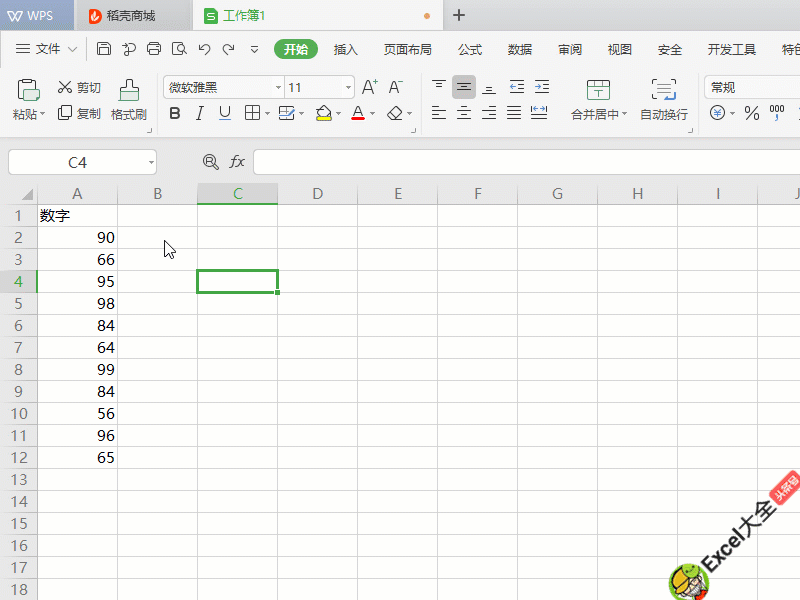
Task: Click the clear/eraser icon
Action: (395, 113)
